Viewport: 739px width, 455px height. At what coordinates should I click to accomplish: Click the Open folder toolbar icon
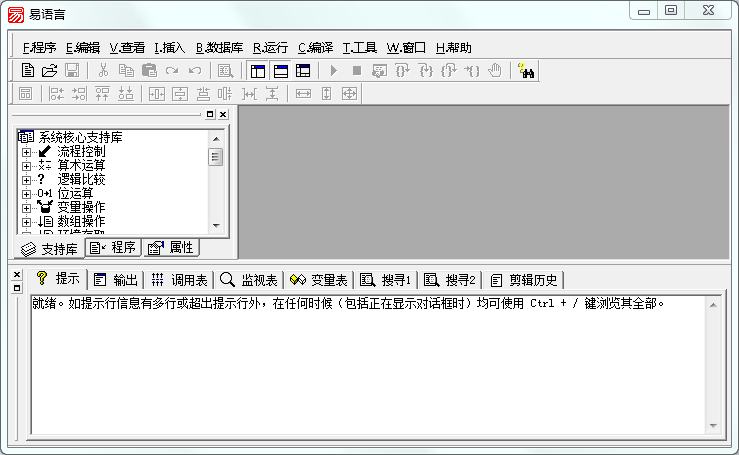tap(49, 71)
